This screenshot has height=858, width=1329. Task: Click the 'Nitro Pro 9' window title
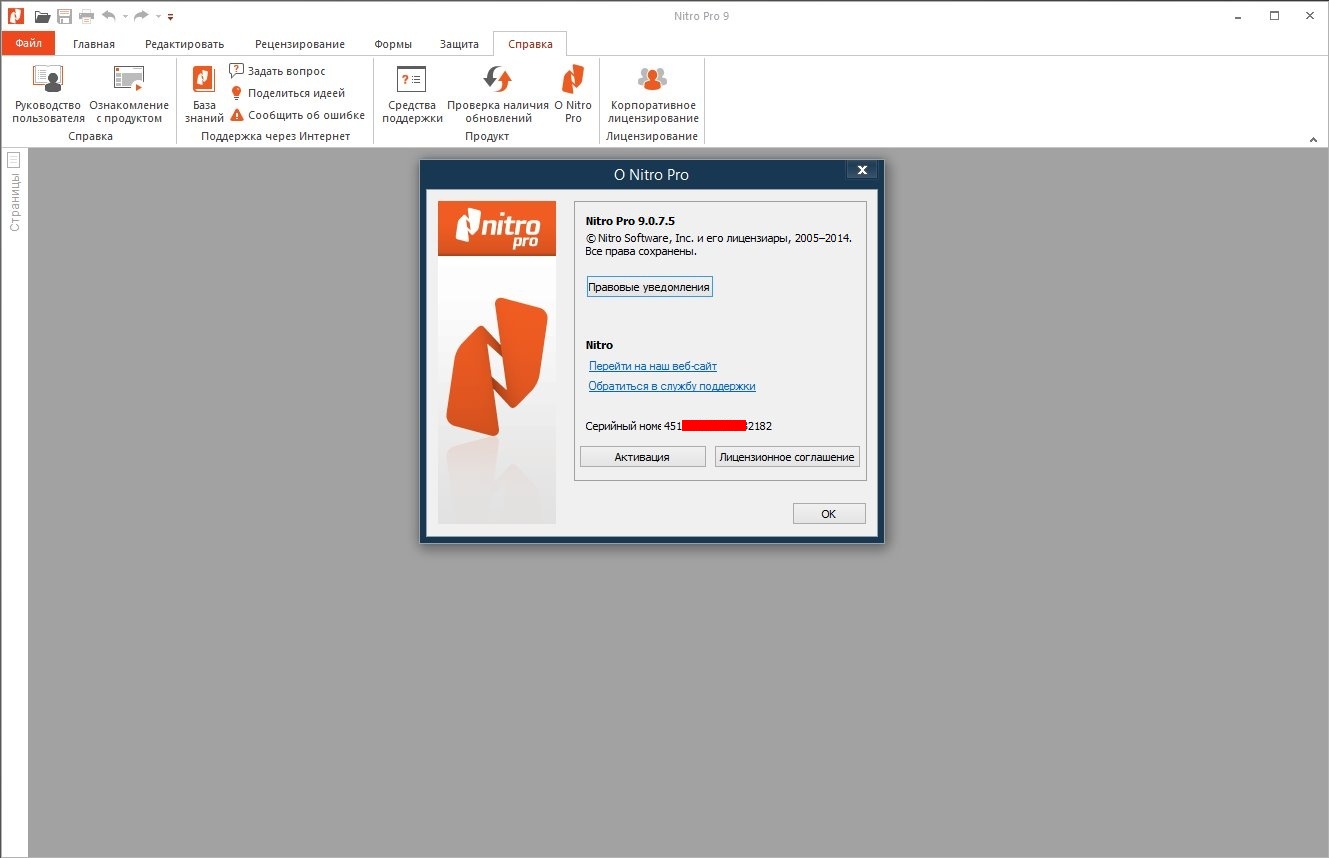702,16
